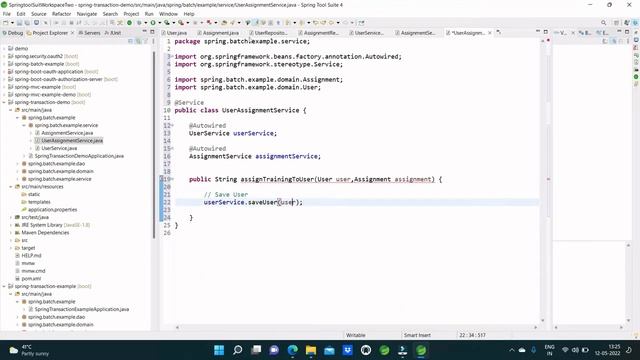Image resolution: width=640 pixels, height=360 pixels.
Task: Open Microsoft Edge from the taskbar
Action: 293,350
